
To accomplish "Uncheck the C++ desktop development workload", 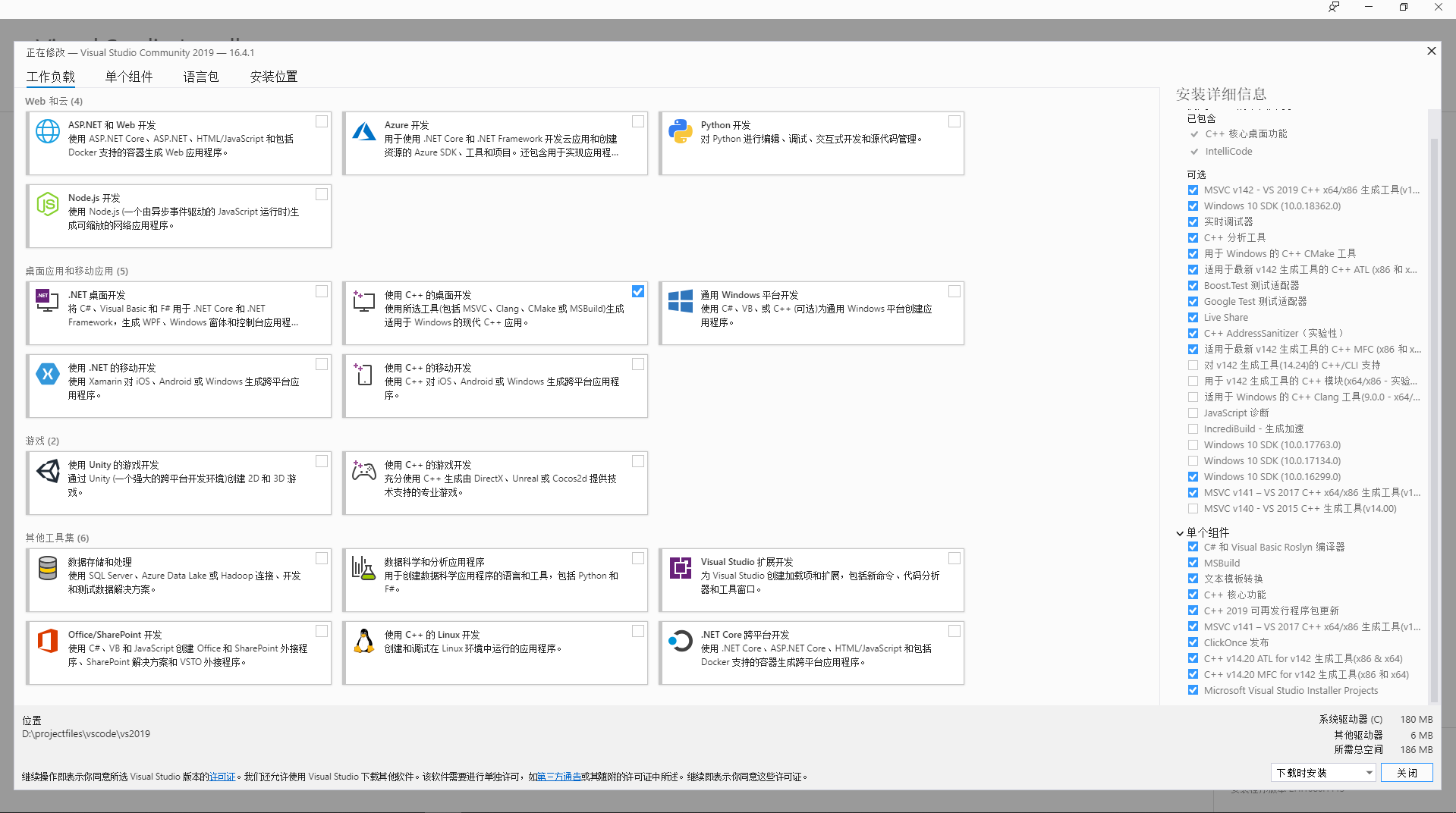I will pyautogui.click(x=638, y=291).
